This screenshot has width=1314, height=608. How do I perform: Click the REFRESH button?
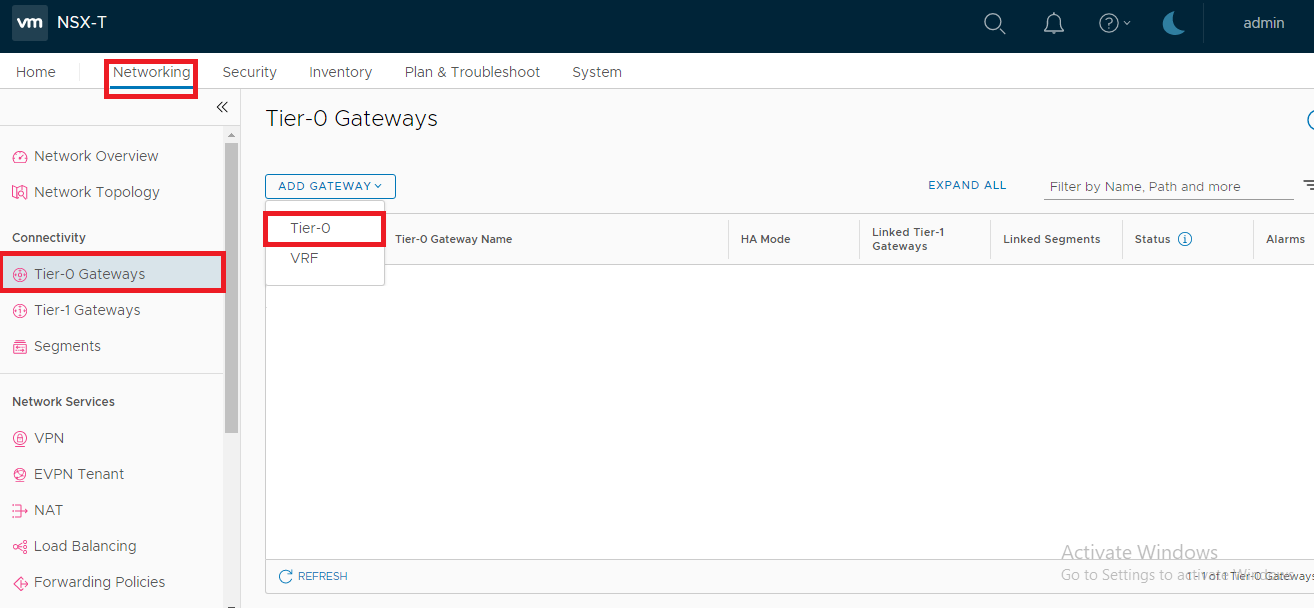[313, 576]
